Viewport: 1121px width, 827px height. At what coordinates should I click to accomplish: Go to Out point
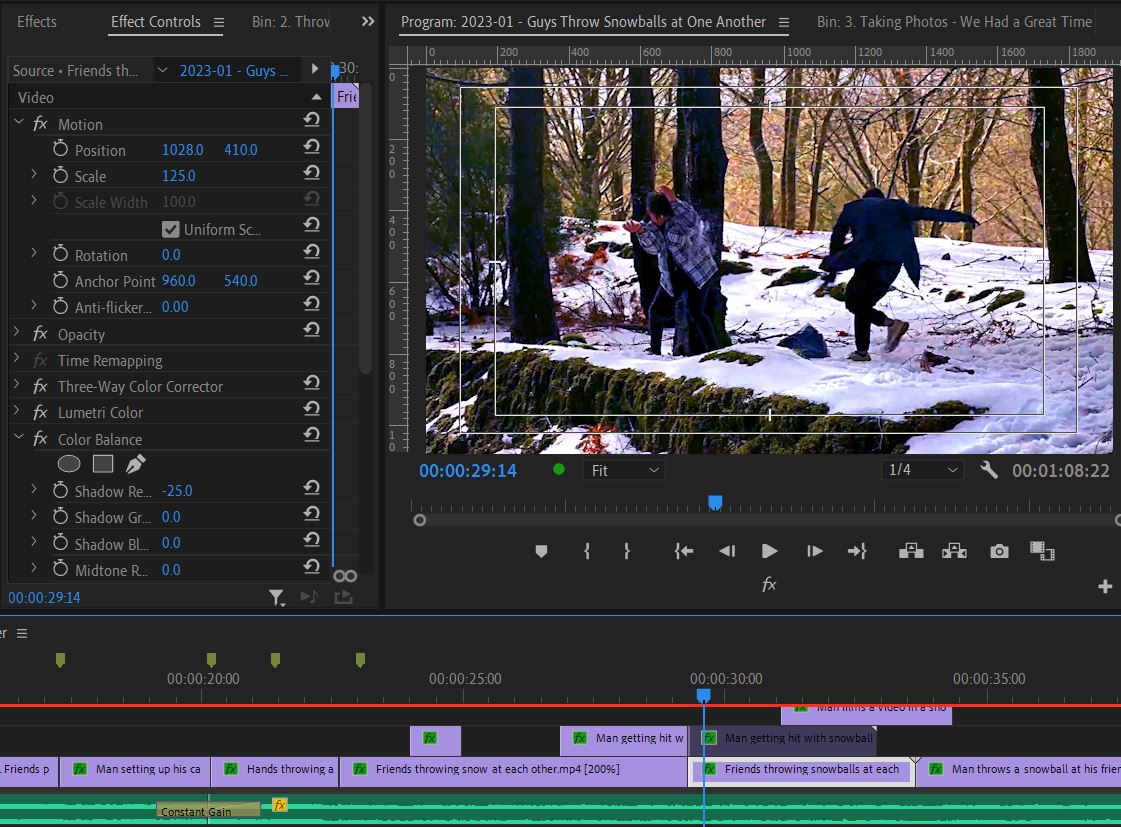(857, 551)
